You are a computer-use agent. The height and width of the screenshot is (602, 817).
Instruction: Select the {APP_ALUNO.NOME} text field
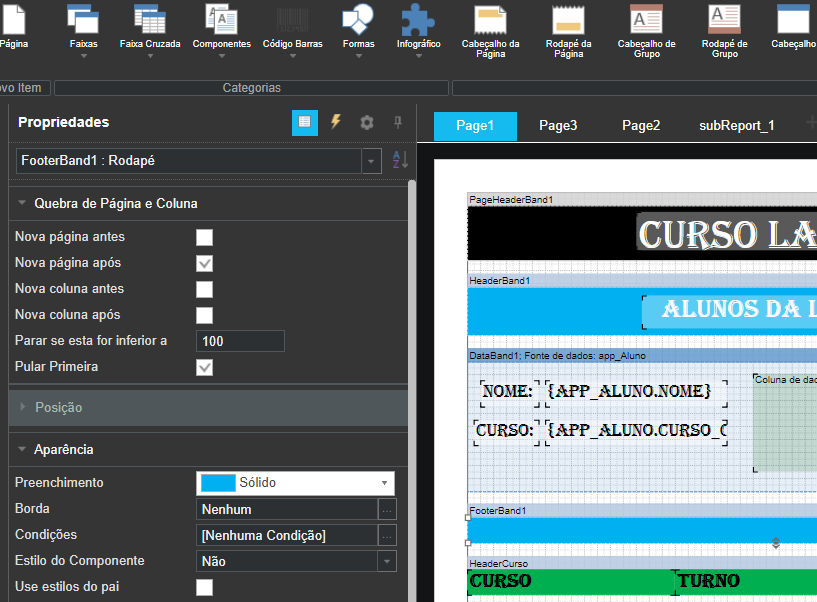636,393
